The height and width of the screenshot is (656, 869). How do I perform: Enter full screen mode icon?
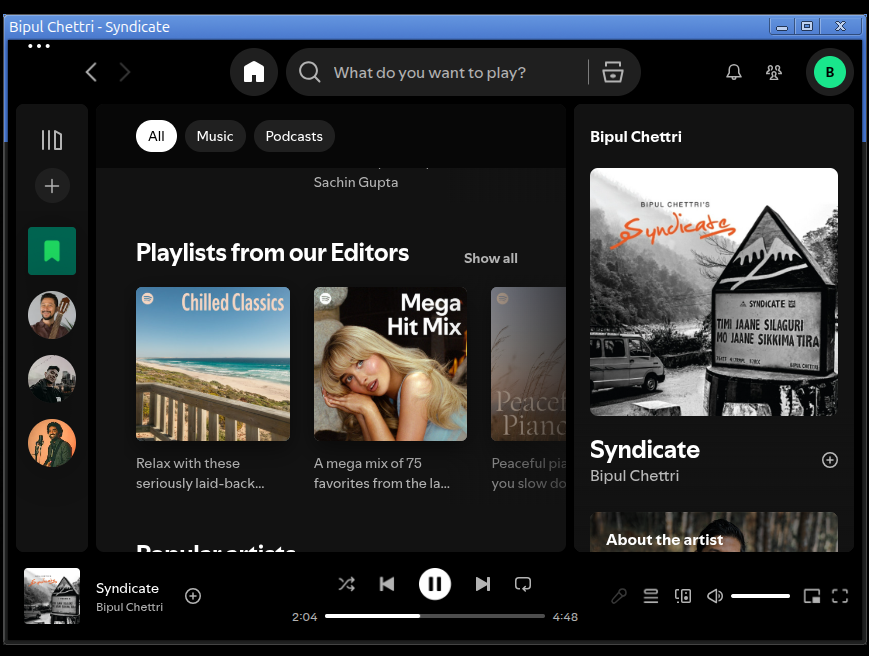[x=840, y=596]
